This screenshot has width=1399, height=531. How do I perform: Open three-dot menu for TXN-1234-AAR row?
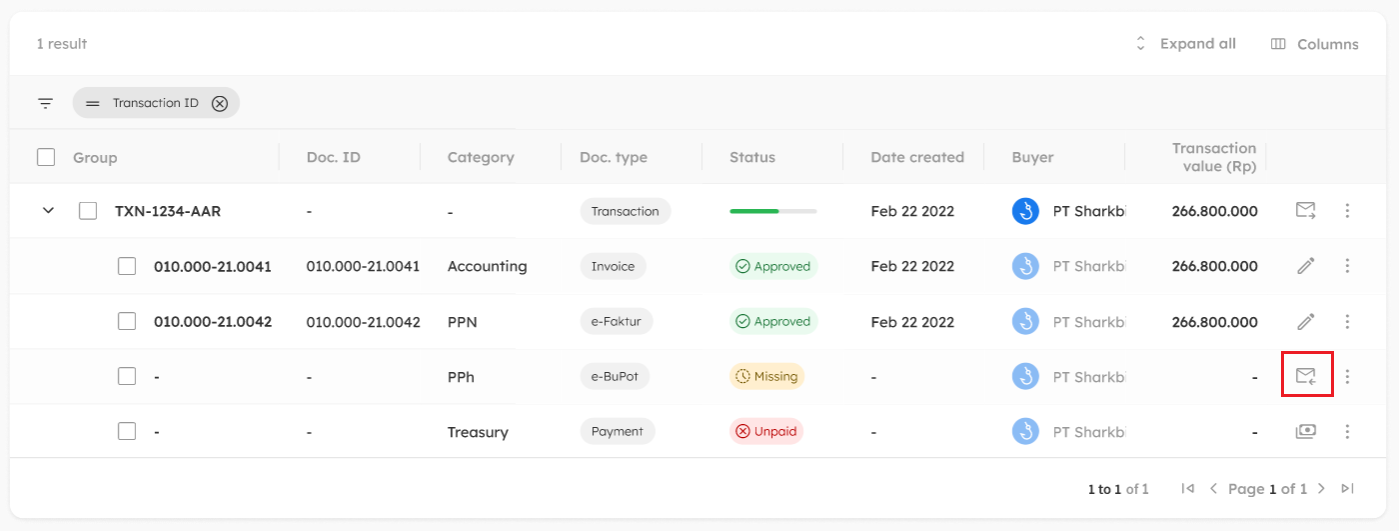click(1348, 211)
